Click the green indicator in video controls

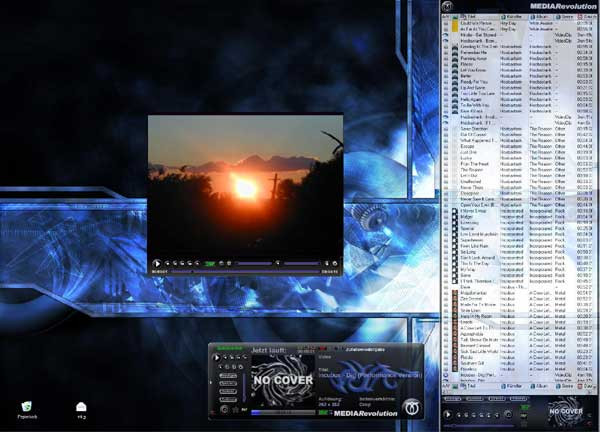coord(210,264)
